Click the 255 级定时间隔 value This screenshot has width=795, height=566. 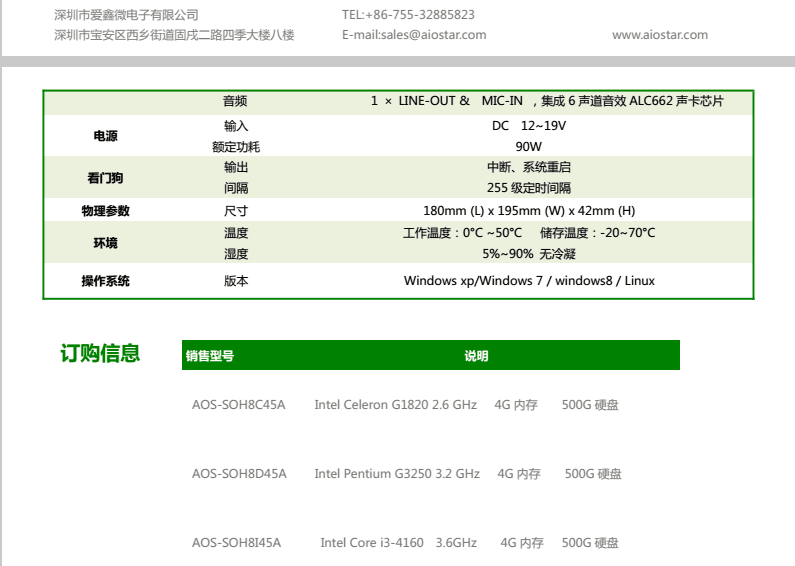point(529,188)
